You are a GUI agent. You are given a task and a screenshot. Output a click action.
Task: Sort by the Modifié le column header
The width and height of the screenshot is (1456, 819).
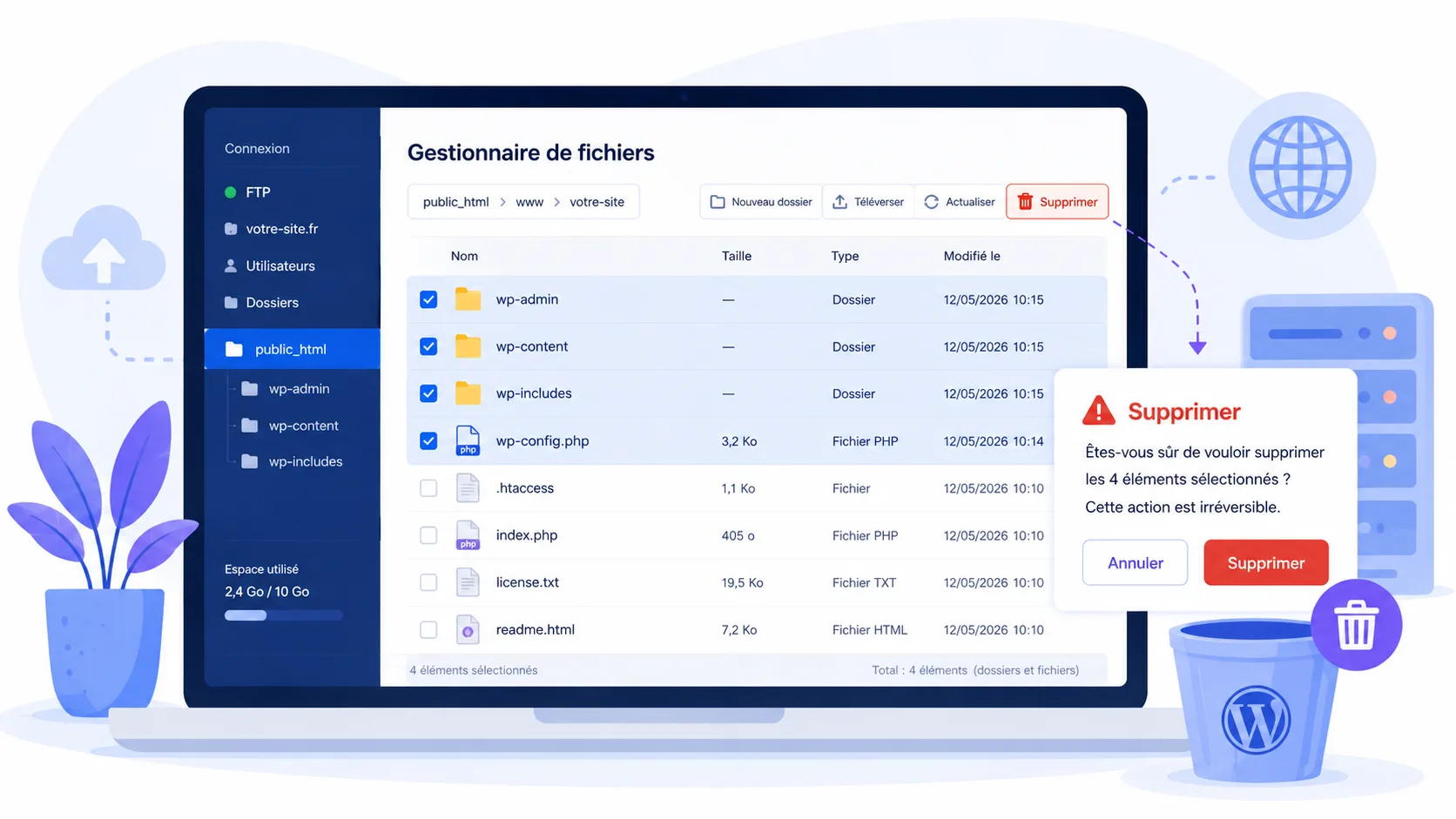point(972,256)
